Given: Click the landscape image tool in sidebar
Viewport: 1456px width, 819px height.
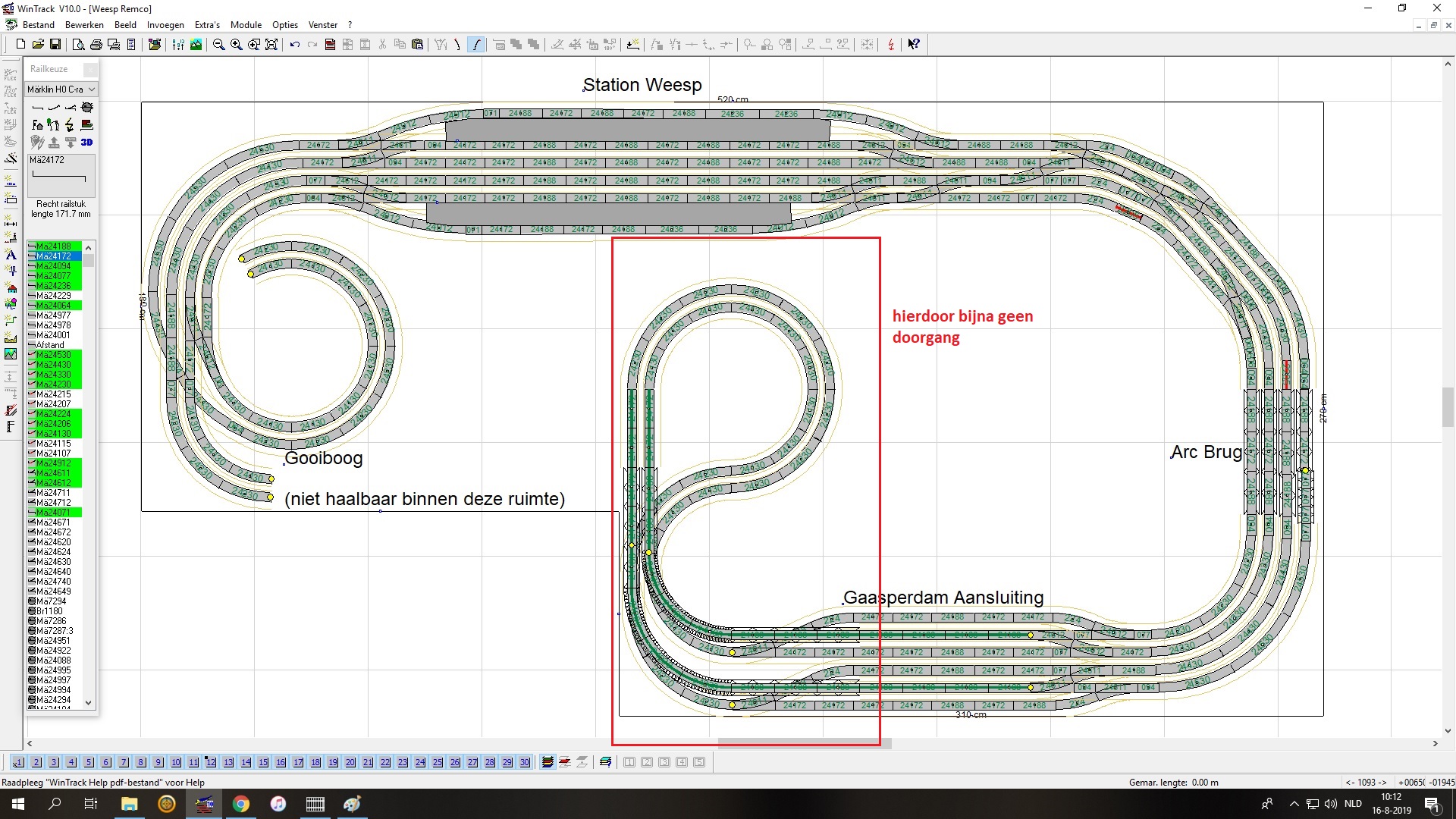Looking at the screenshot, I should tap(11, 354).
